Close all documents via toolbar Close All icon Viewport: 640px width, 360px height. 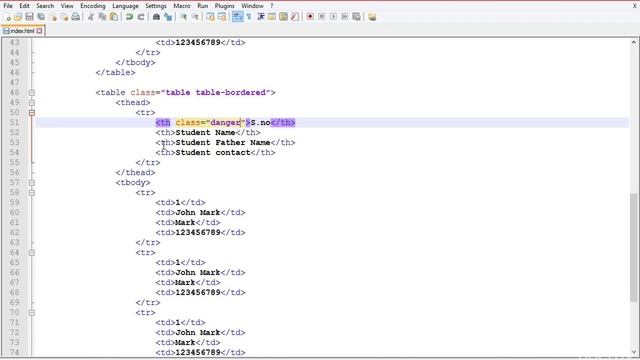tap(64, 17)
